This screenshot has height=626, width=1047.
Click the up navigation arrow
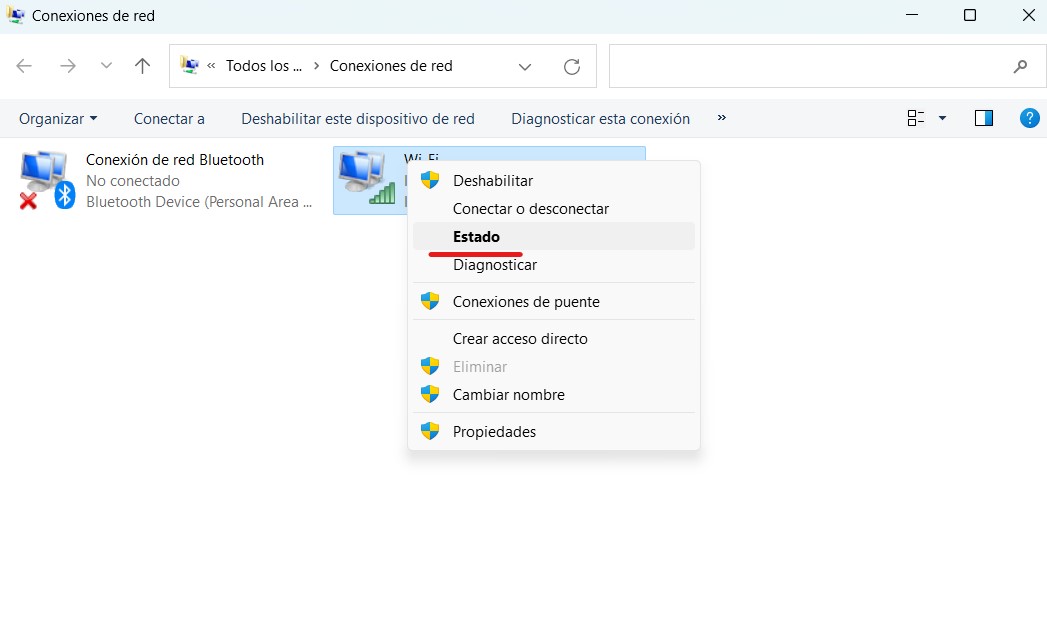pos(142,66)
